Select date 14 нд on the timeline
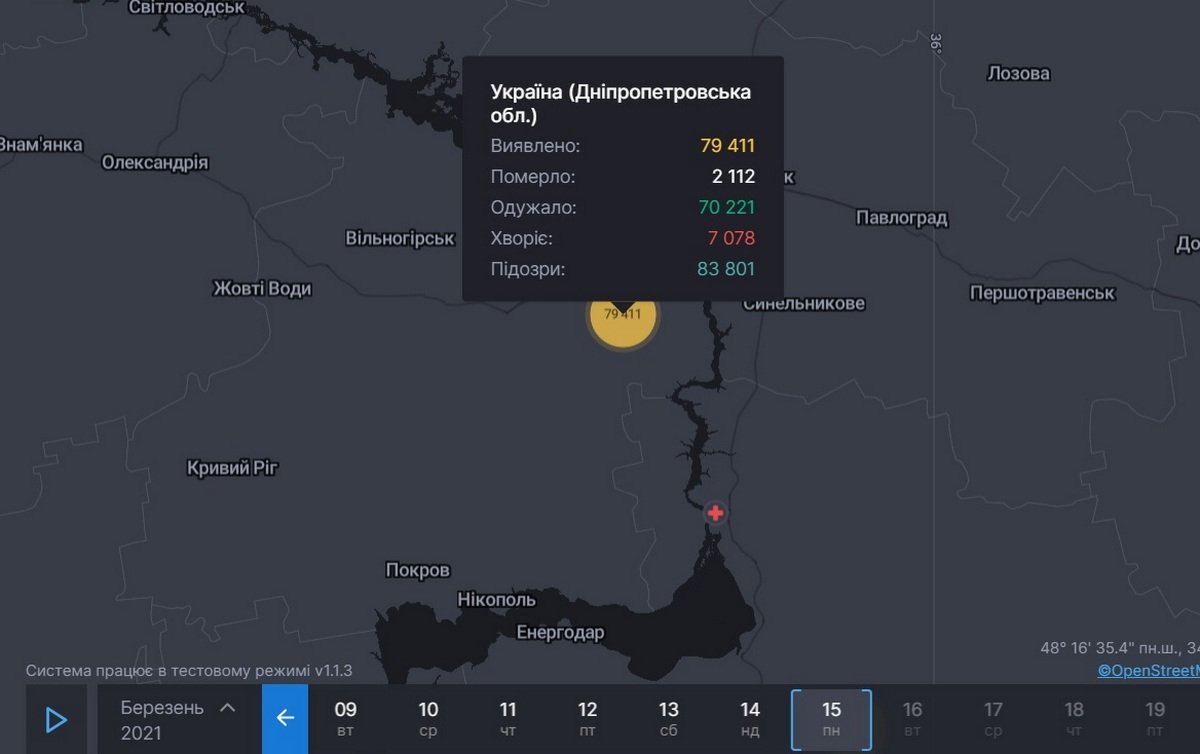 [750, 720]
